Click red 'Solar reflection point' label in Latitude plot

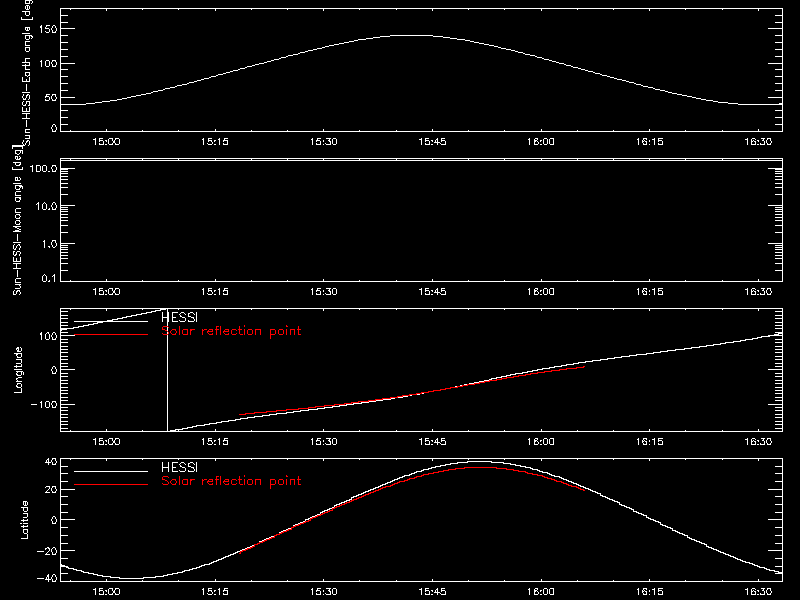tap(231, 481)
